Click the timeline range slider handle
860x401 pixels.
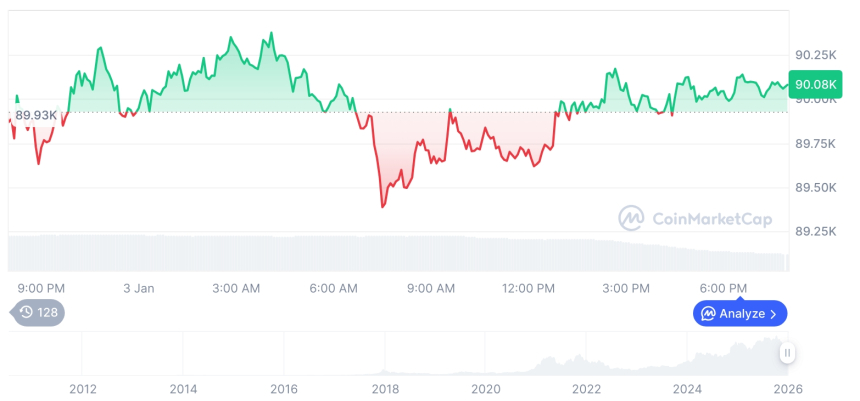coord(788,353)
